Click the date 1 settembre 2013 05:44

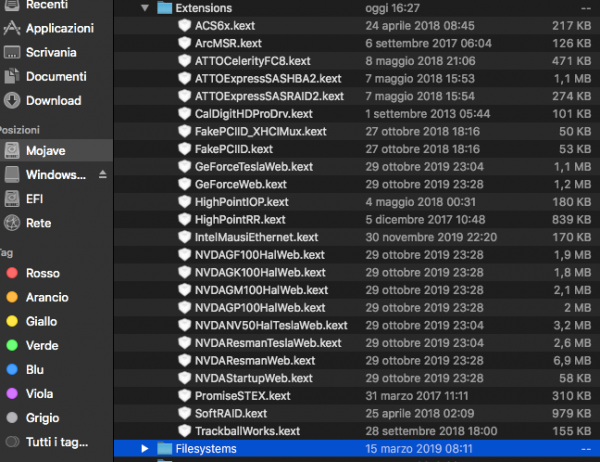pyautogui.click(x=428, y=114)
